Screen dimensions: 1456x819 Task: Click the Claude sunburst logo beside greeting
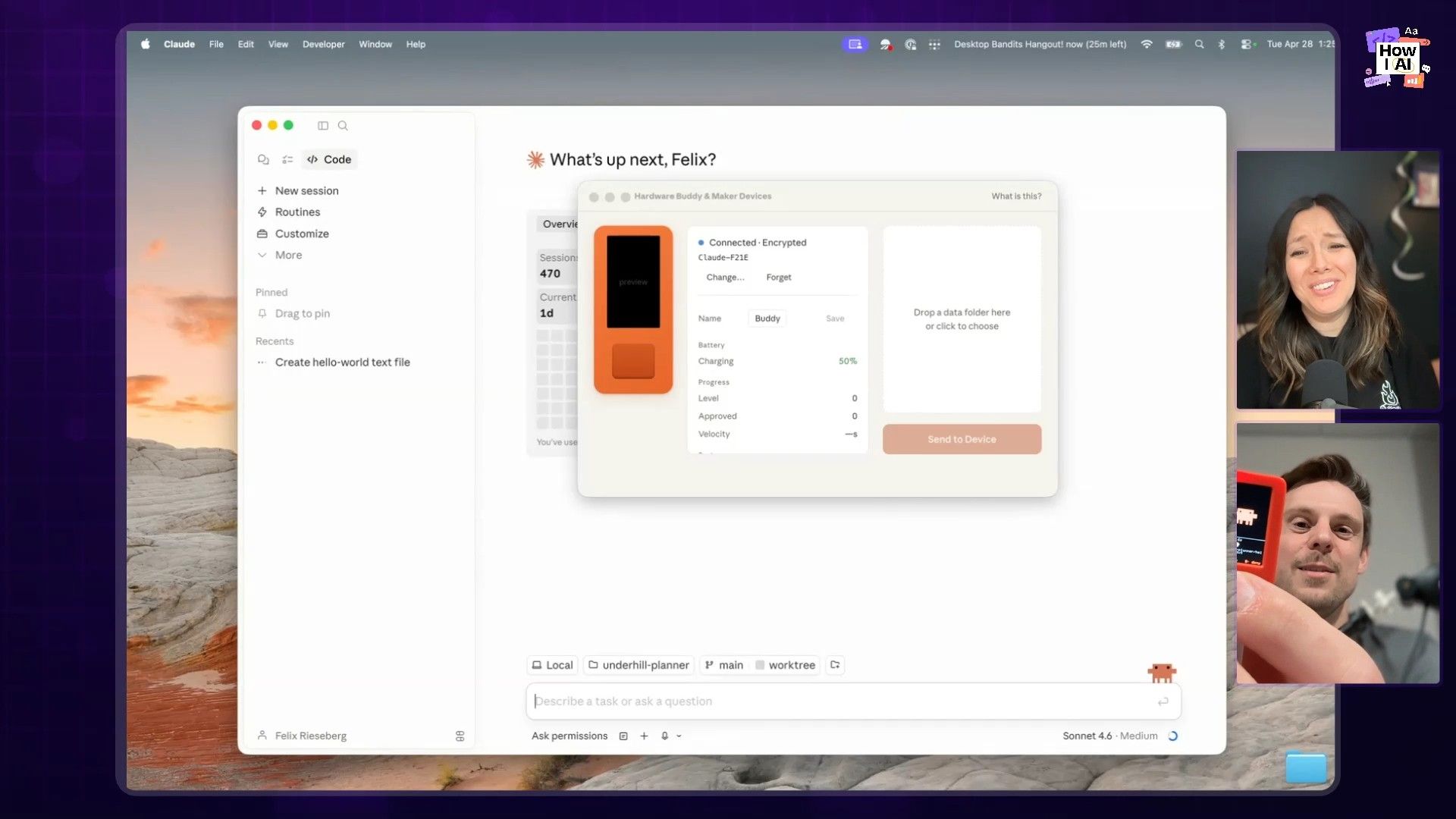(535, 159)
